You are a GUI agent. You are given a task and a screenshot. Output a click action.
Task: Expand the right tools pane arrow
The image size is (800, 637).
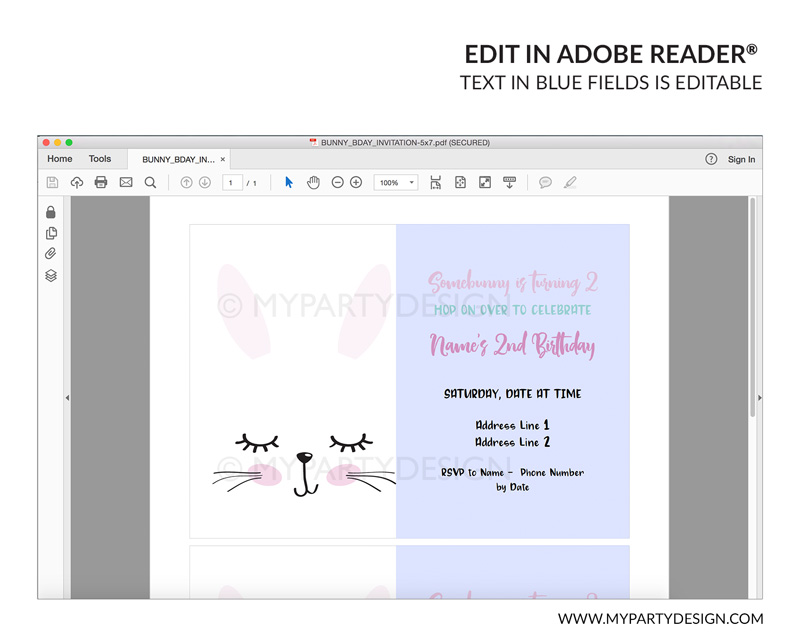pos(759,398)
